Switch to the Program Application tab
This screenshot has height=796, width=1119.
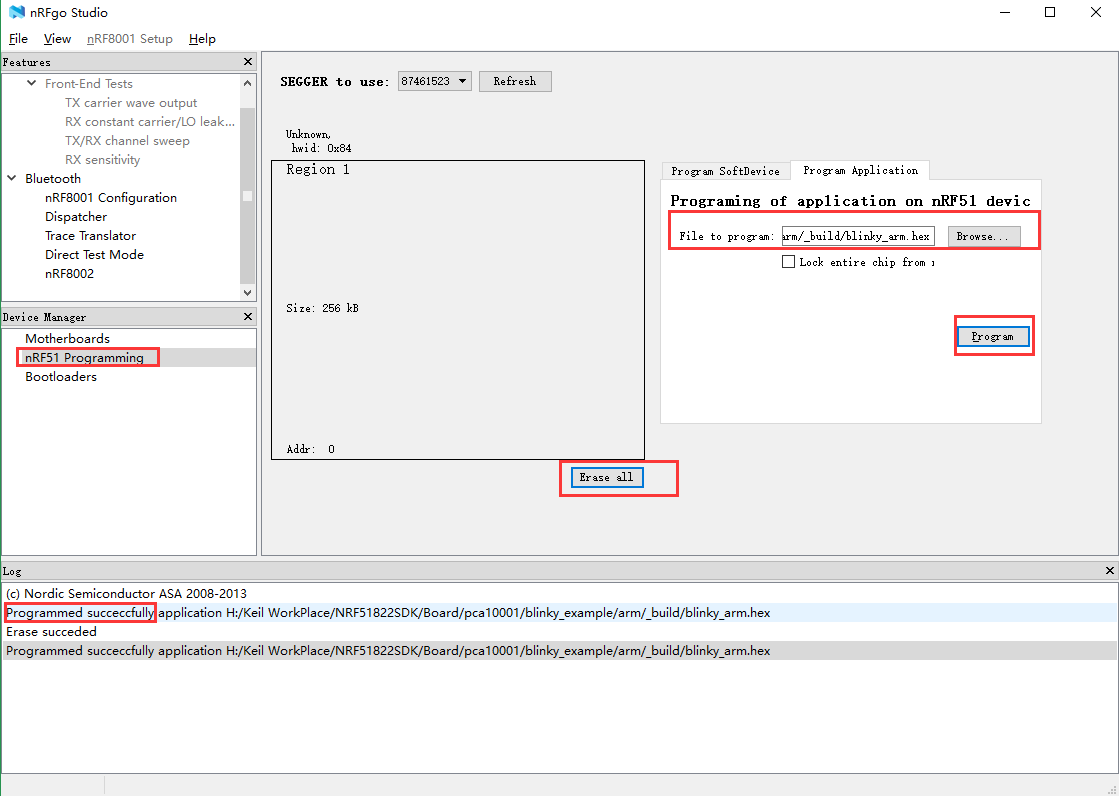[860, 170]
